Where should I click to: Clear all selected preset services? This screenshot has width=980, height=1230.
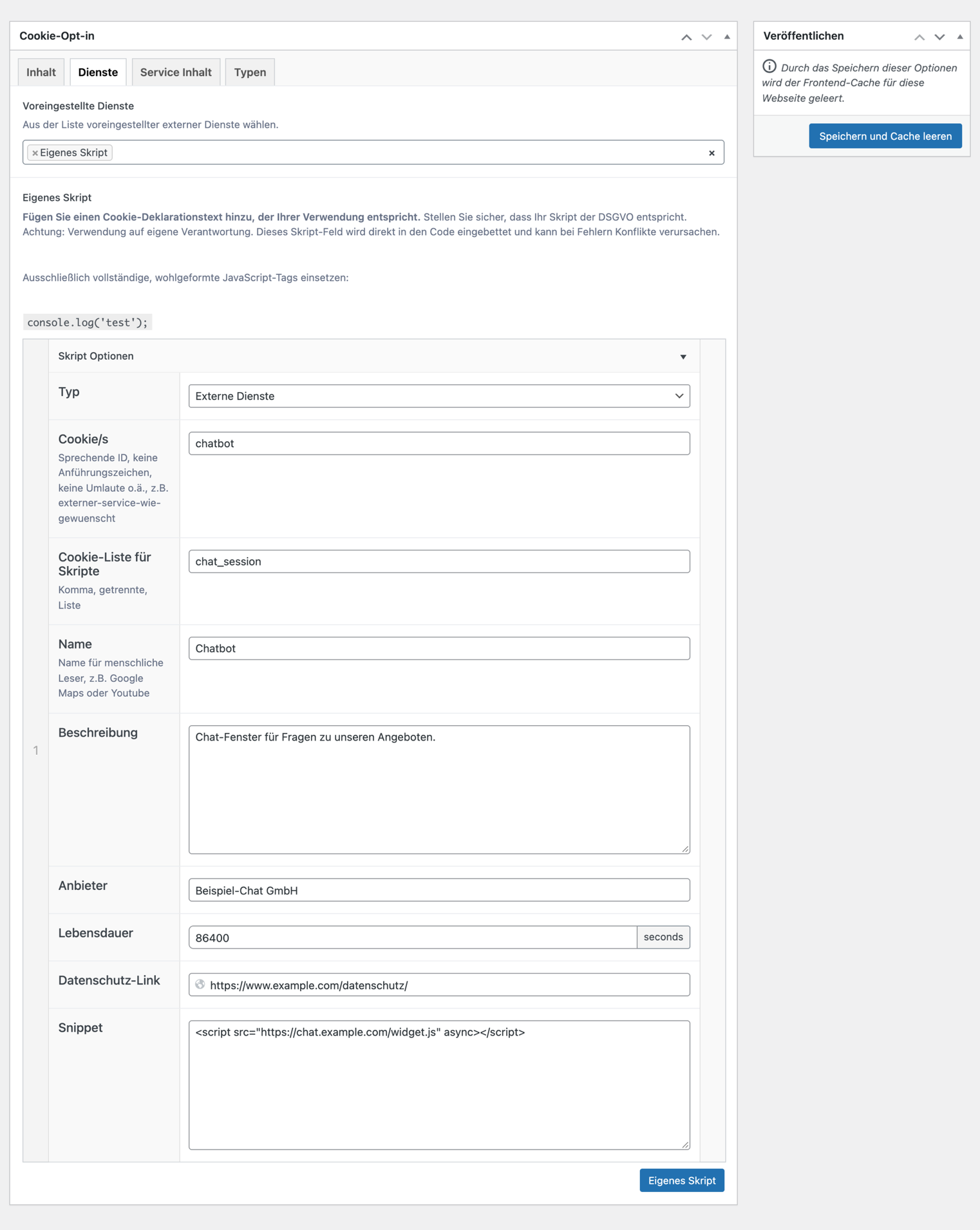(x=711, y=153)
